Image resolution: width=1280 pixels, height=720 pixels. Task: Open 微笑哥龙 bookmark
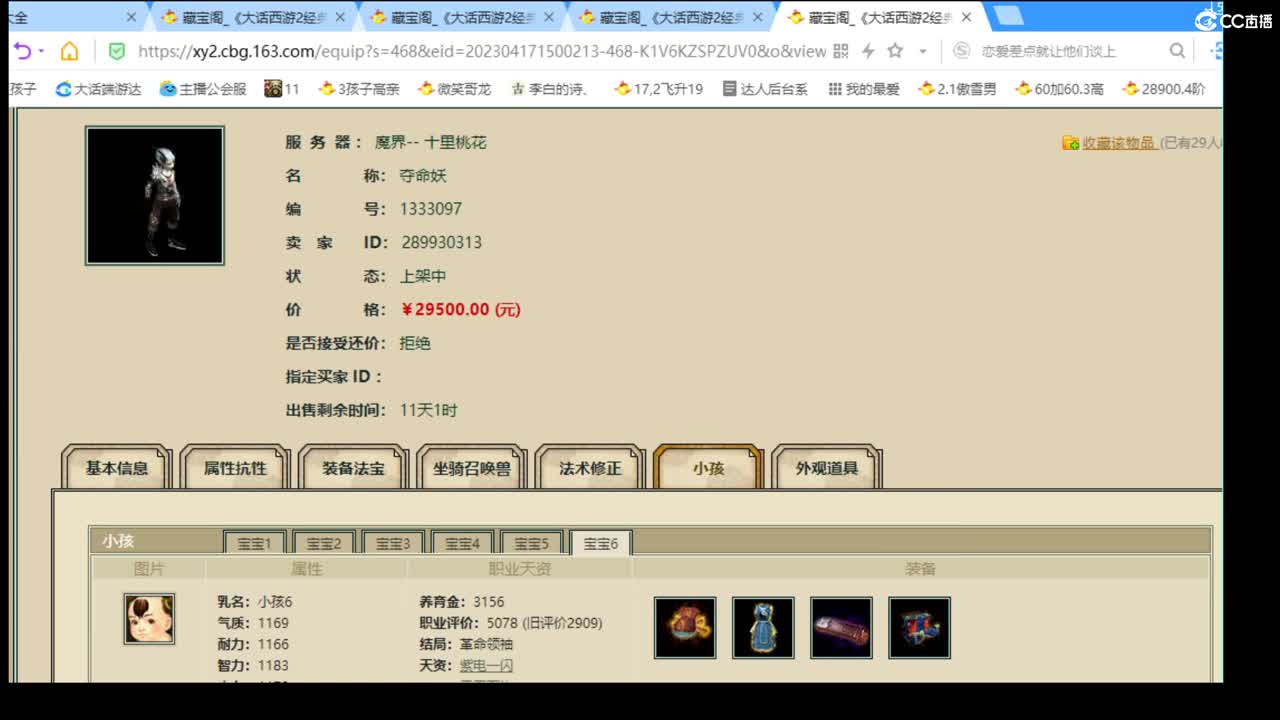(455, 89)
